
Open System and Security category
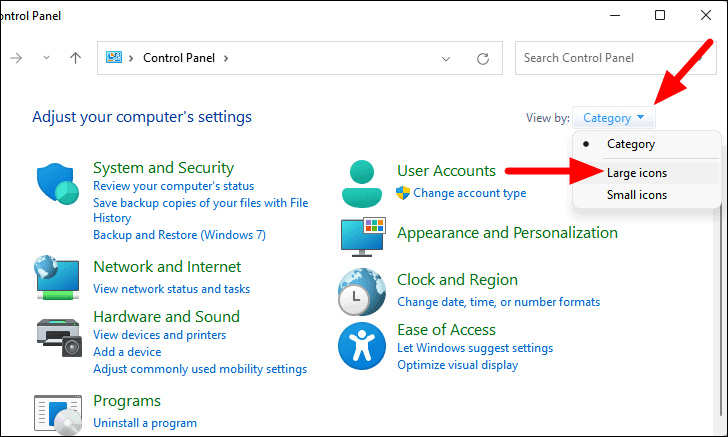(163, 168)
